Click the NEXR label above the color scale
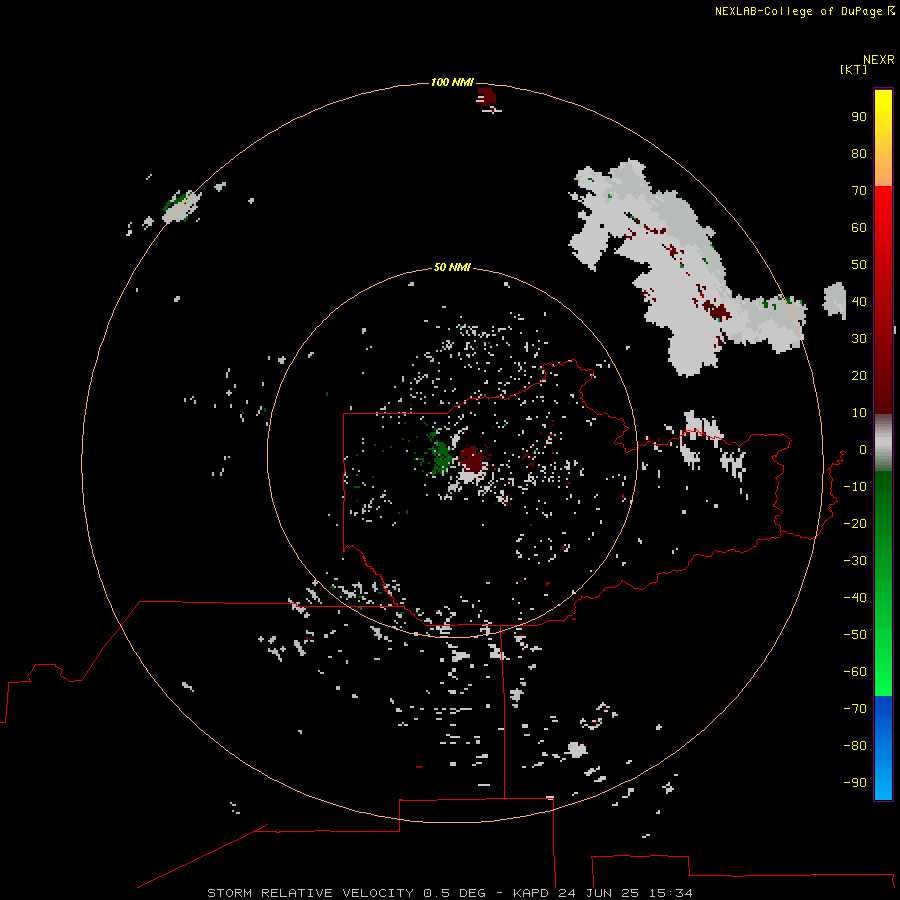 click(878, 60)
